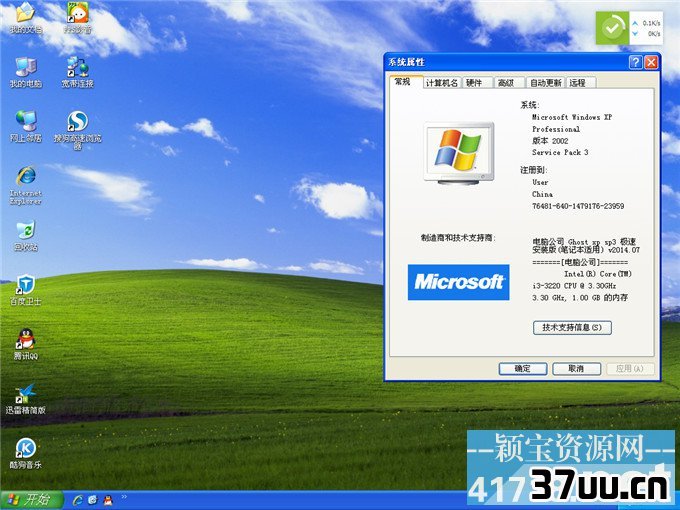Click the 'Intel(R) Core(TM)' text line
This screenshot has width=680, height=510.
pos(598,274)
